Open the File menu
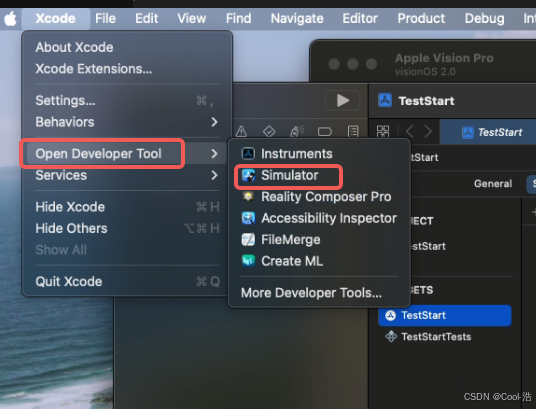 105,18
